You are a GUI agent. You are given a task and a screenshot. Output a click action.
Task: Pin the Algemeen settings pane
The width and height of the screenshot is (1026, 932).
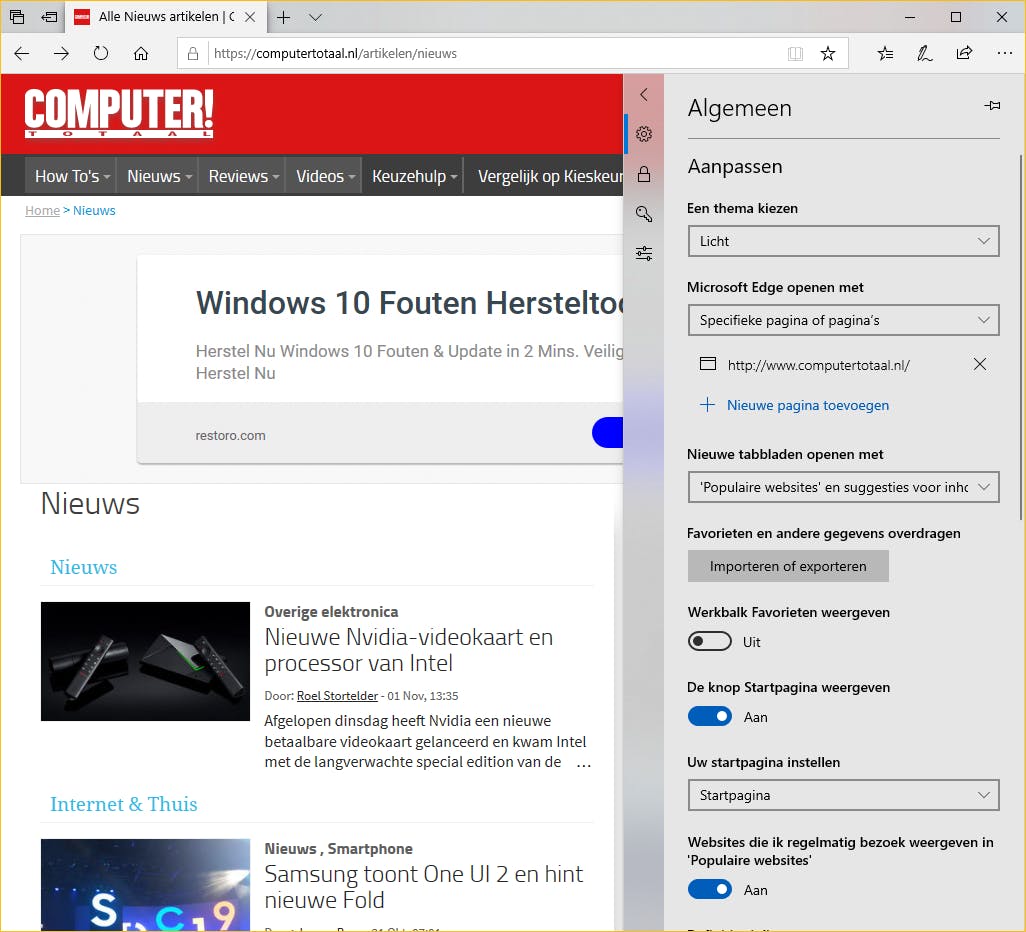coord(992,105)
